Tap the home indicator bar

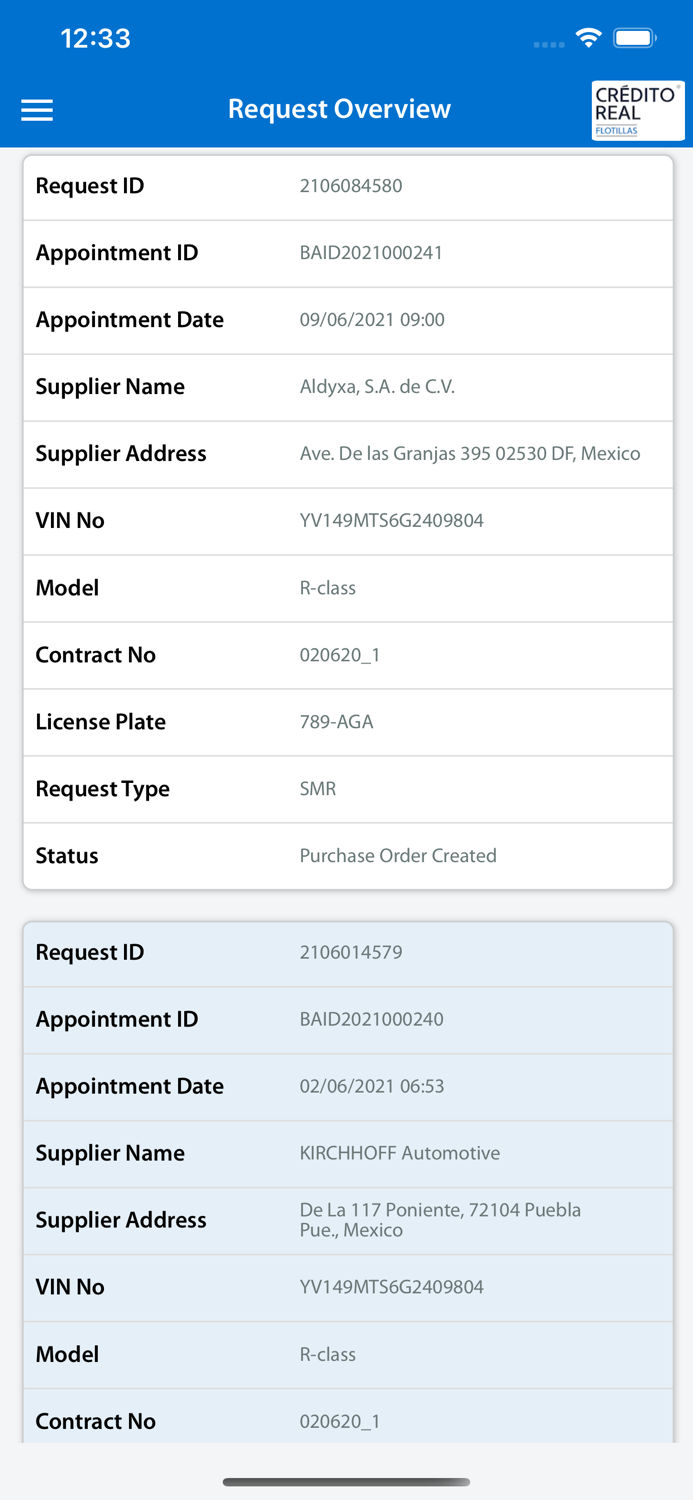[x=346, y=1482]
